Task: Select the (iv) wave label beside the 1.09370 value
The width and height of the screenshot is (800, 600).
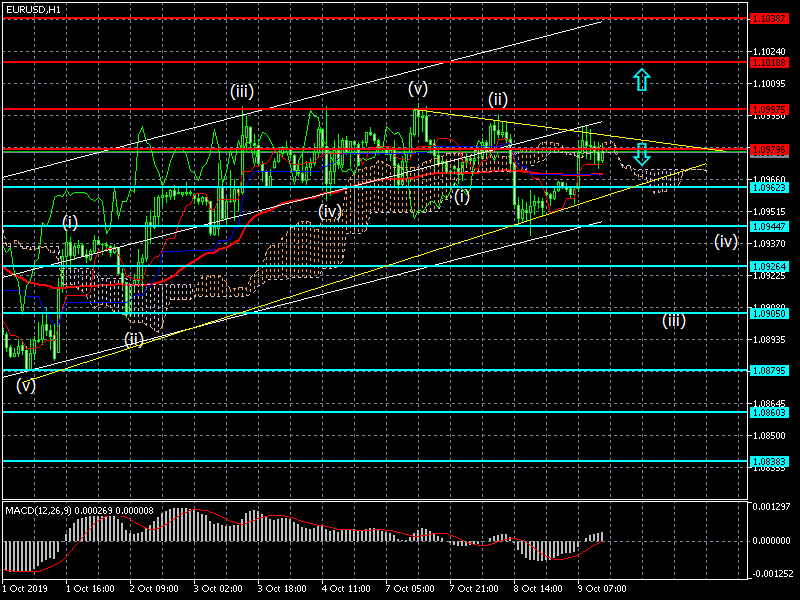Action: (726, 241)
